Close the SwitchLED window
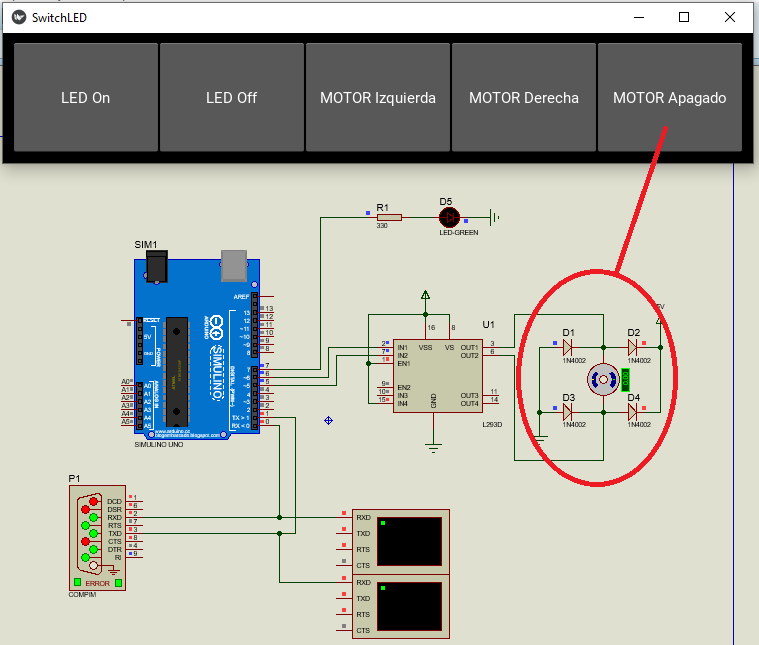 (x=730, y=17)
